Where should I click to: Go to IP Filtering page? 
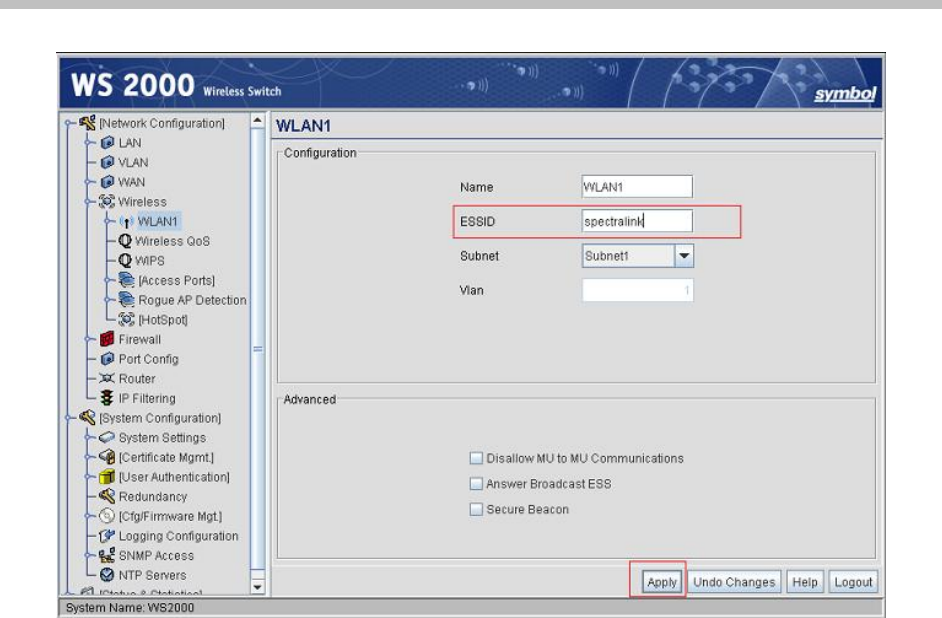point(147,398)
